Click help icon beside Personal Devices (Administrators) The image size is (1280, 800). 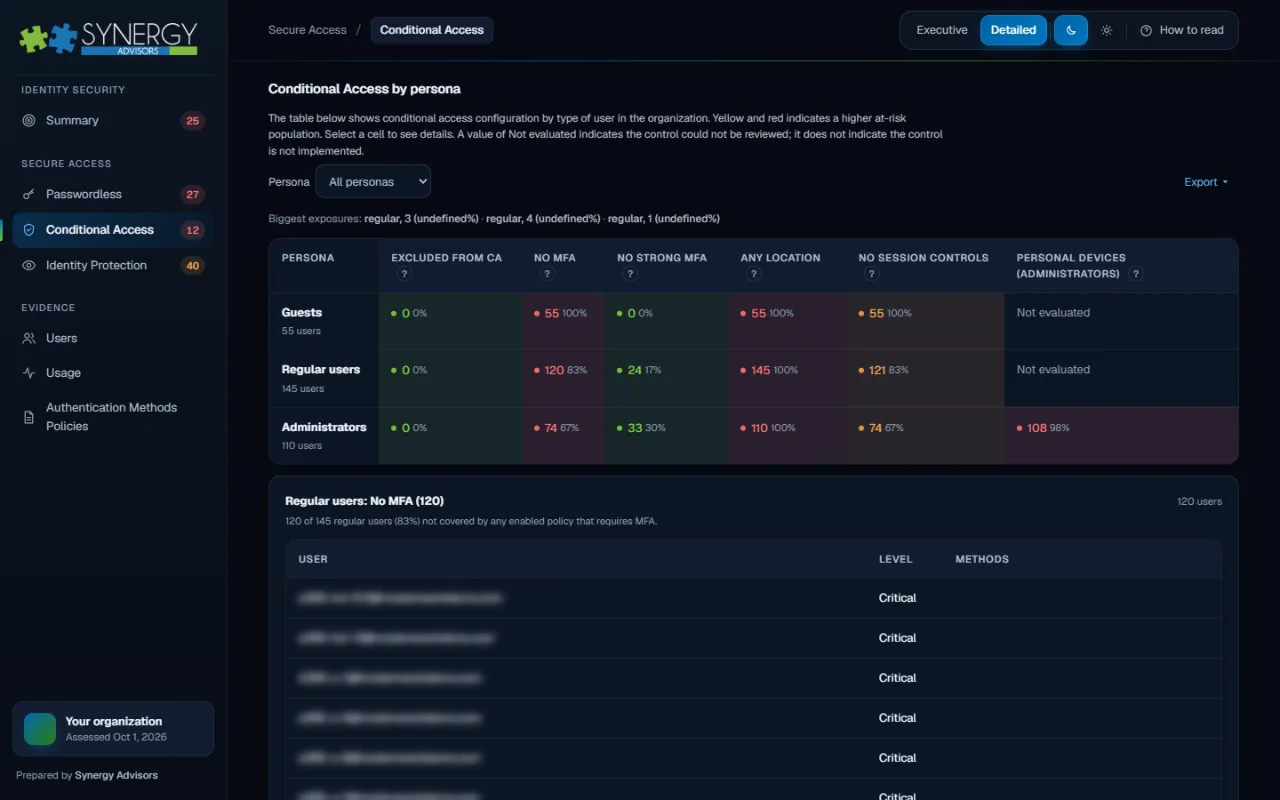coord(1136,274)
